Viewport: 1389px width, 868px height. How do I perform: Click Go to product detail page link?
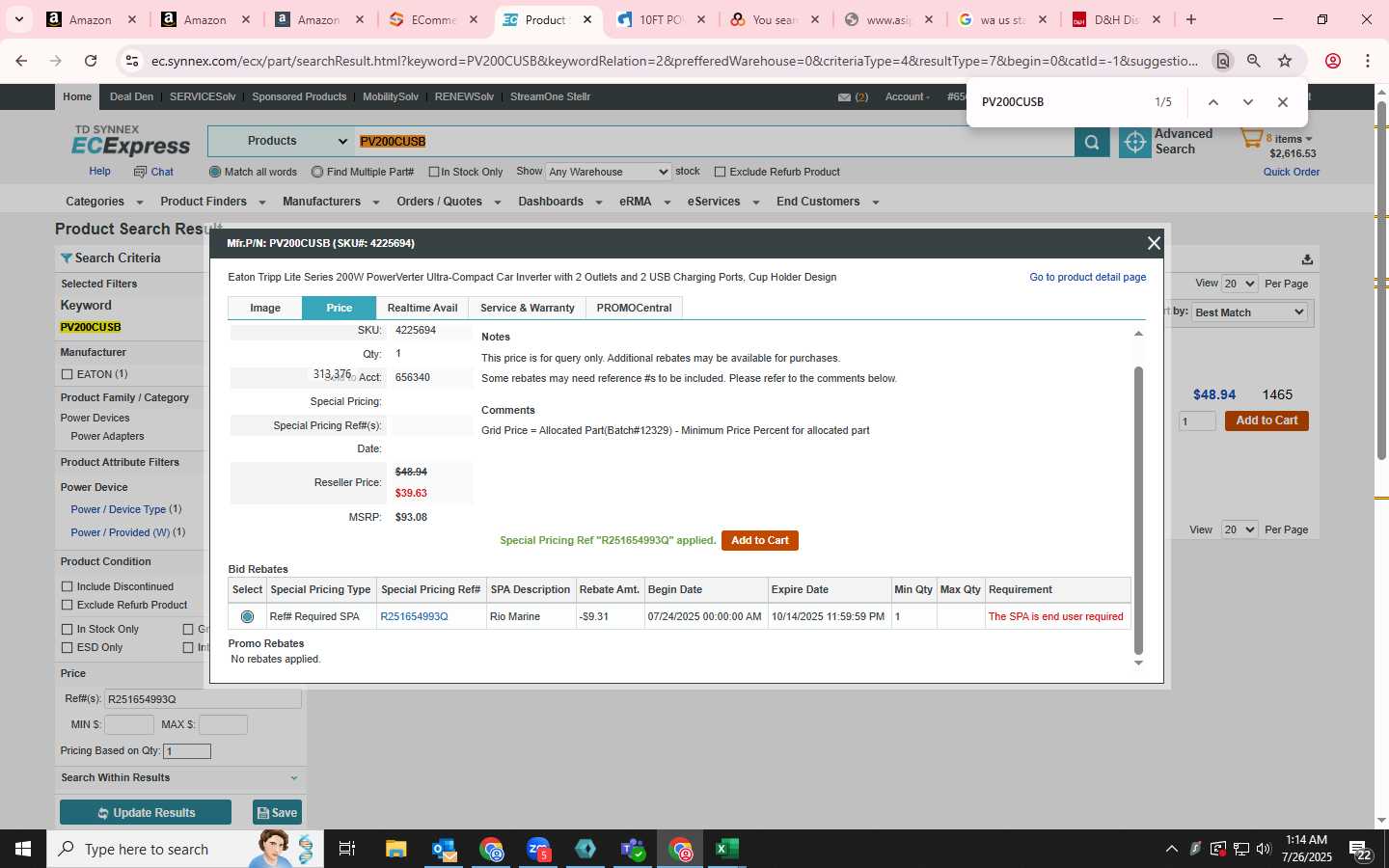coord(1087,277)
